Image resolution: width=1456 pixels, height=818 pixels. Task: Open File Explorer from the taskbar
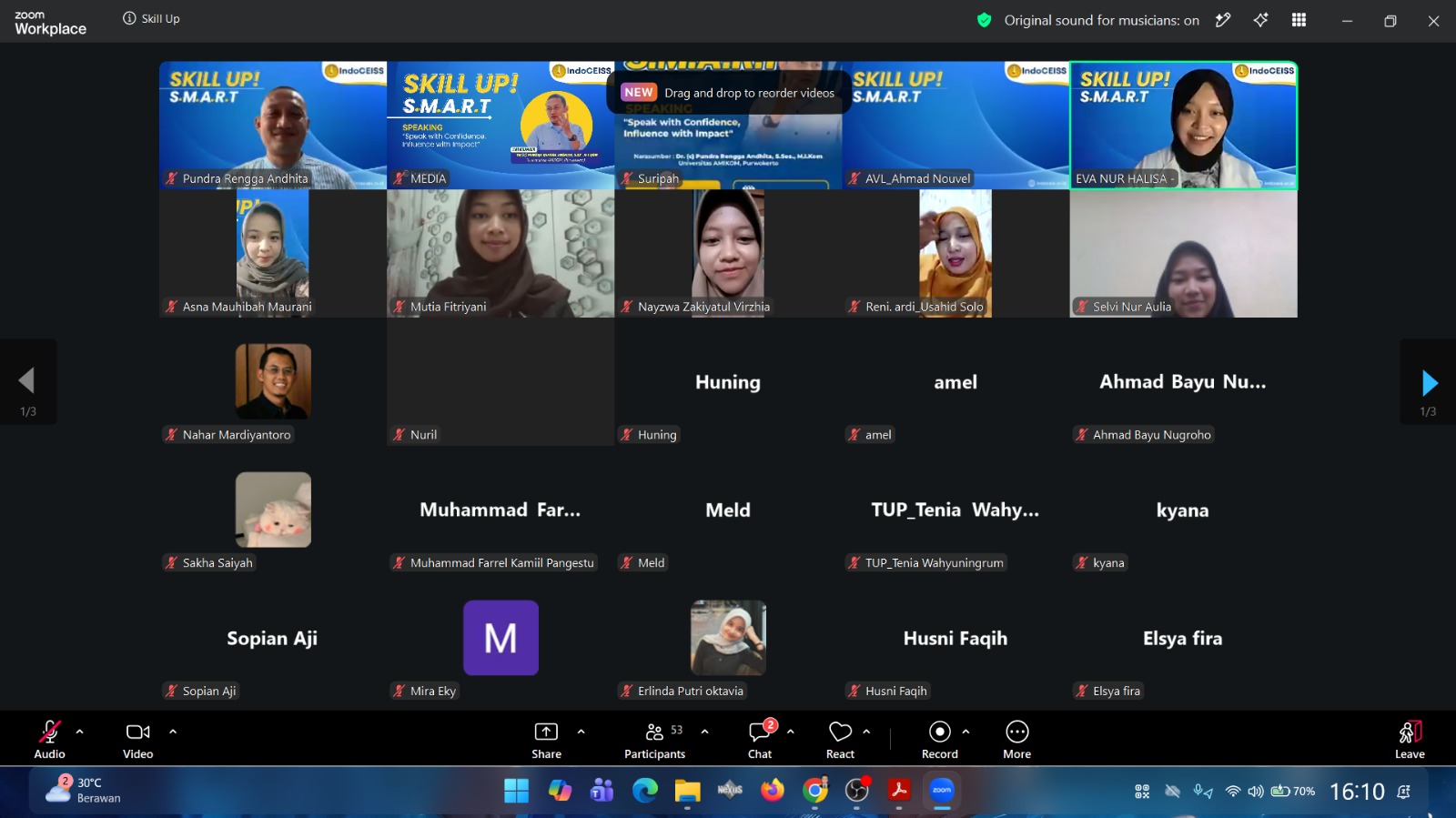click(687, 791)
